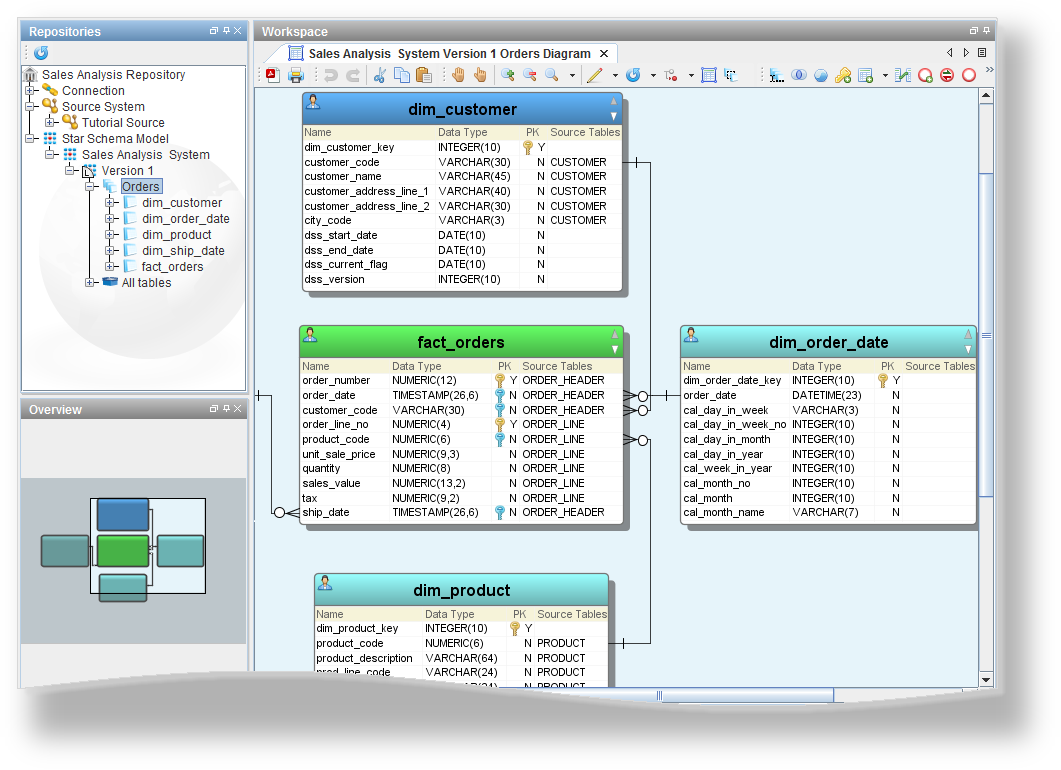Select the Orders Diagram workspace tab
This screenshot has height=770, width=1061.
448,53
